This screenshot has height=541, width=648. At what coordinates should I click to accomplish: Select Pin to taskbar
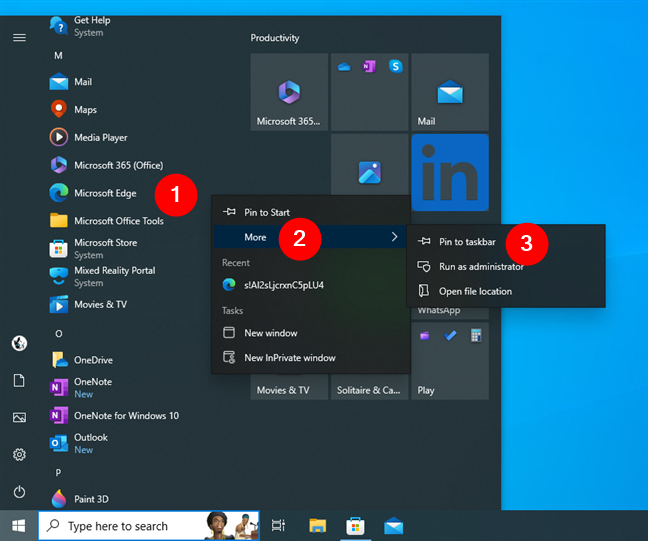tap(467, 242)
